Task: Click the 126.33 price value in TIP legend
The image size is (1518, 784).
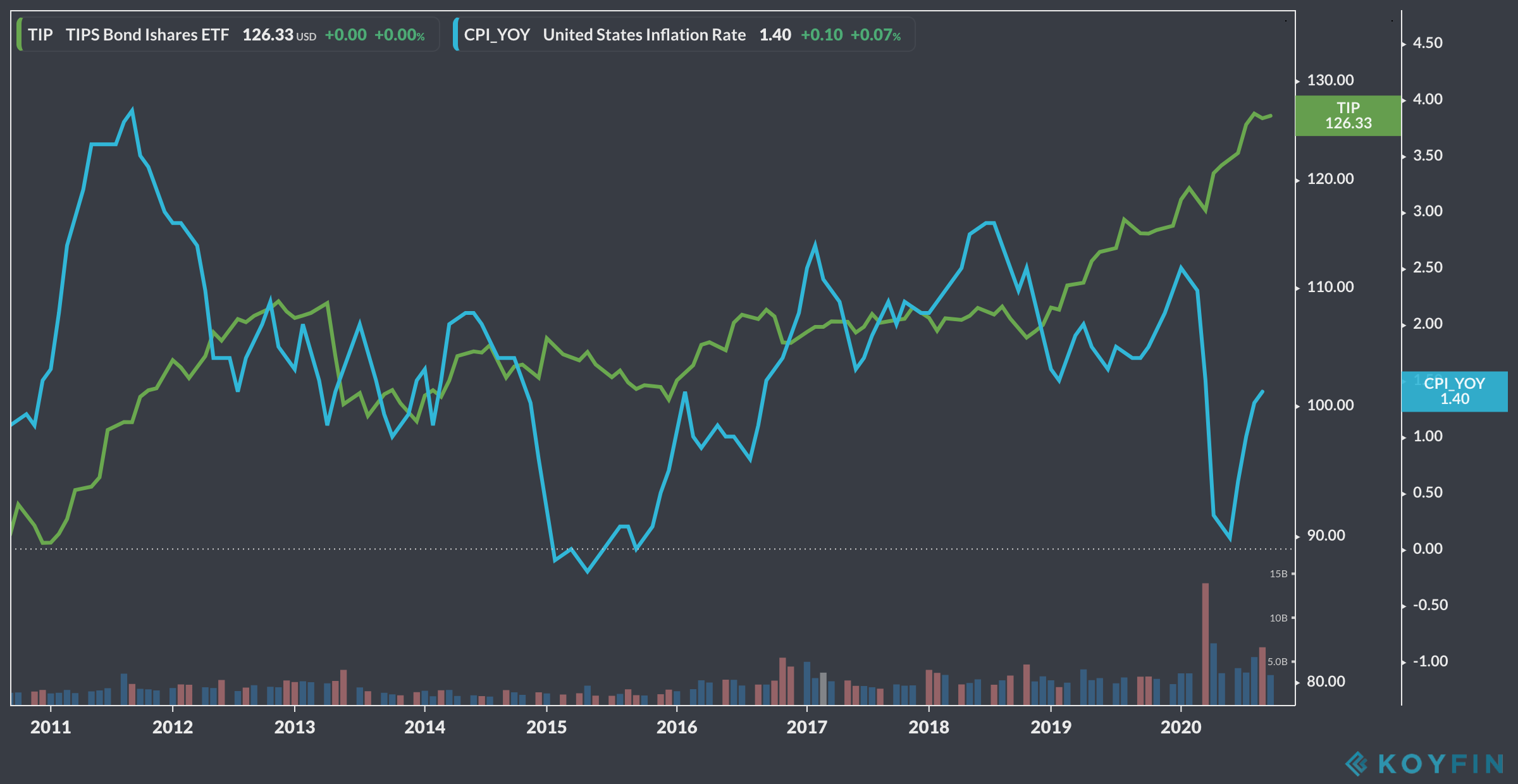Action: 268,35
